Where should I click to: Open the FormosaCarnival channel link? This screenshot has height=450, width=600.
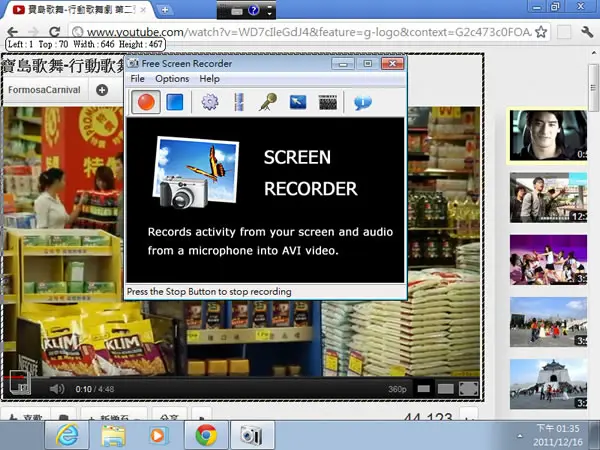point(44,90)
